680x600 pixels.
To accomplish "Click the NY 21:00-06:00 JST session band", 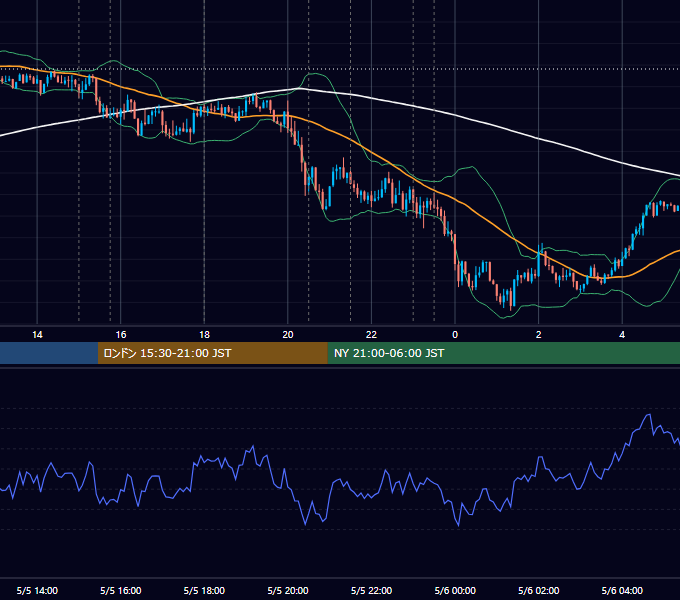I will (x=503, y=353).
